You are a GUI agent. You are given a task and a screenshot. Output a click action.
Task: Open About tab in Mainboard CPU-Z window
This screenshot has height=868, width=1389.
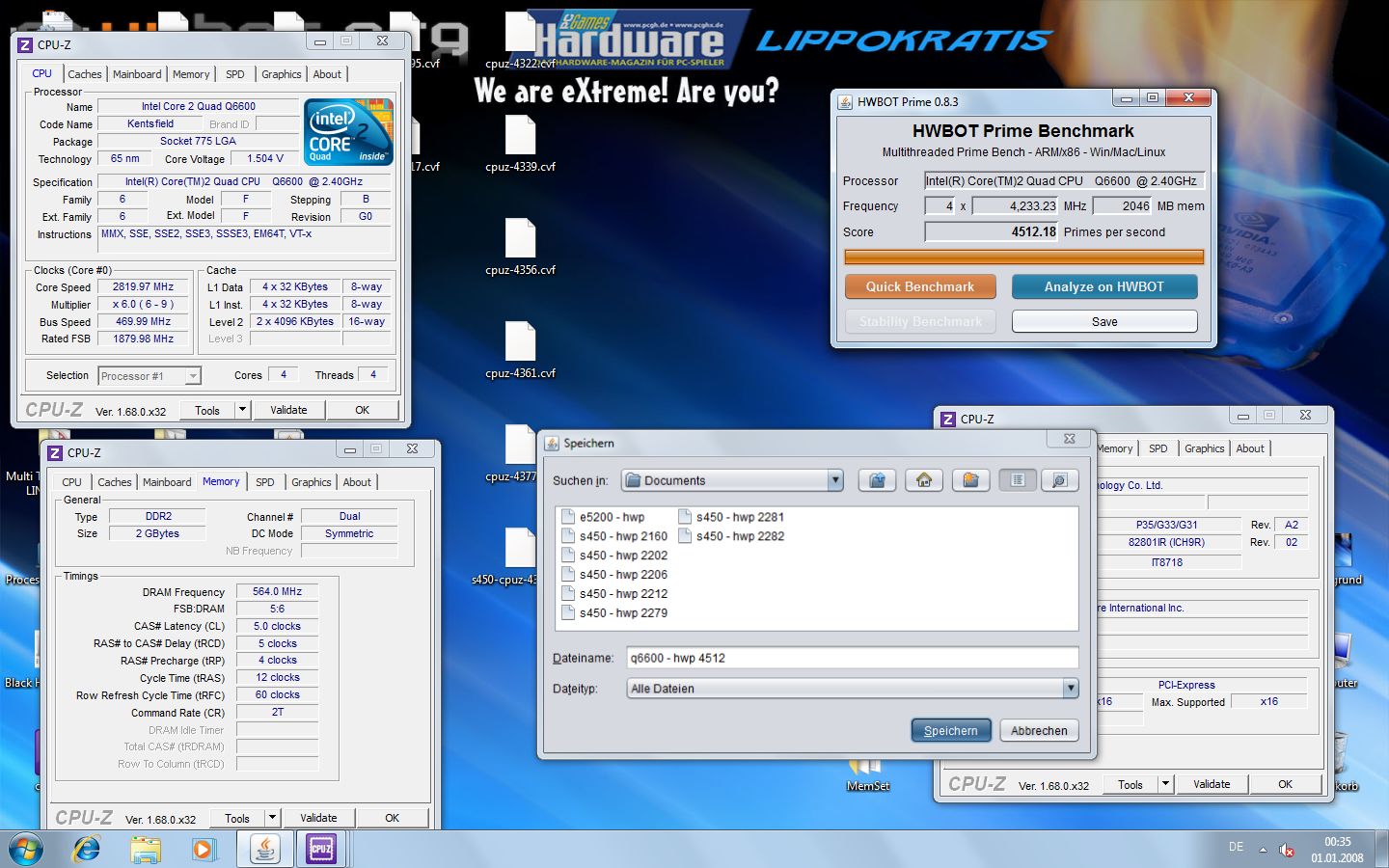coord(1250,448)
